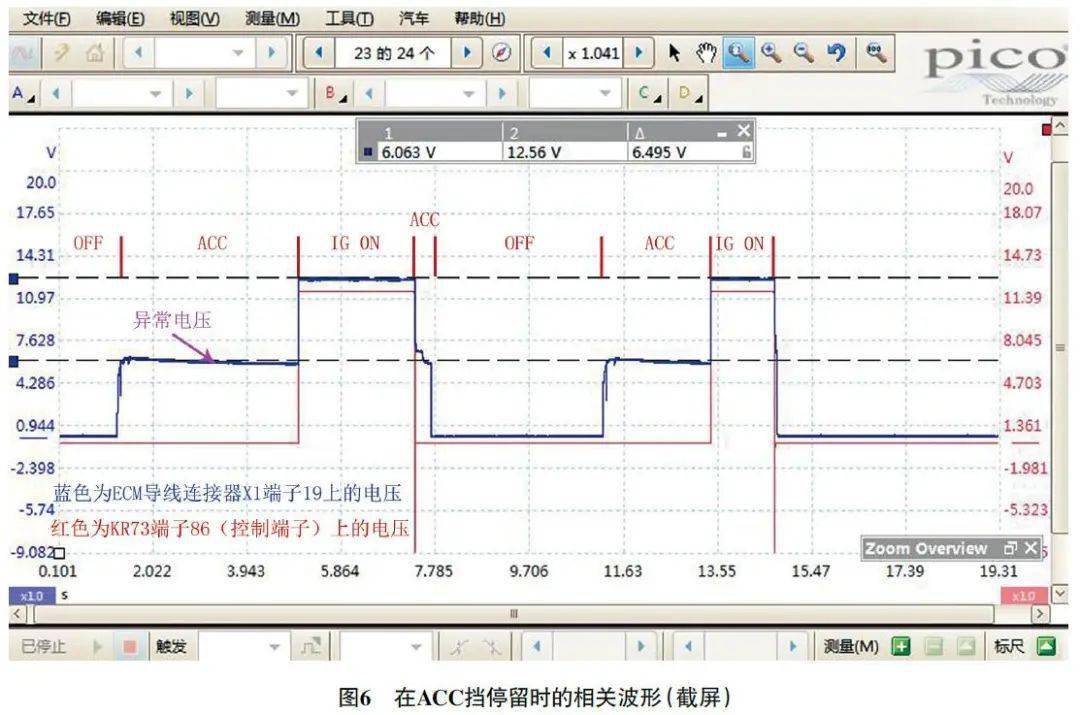Edit measurement icon next to add
Image resolution: width=1080 pixels, height=715 pixels.
(x=934, y=646)
